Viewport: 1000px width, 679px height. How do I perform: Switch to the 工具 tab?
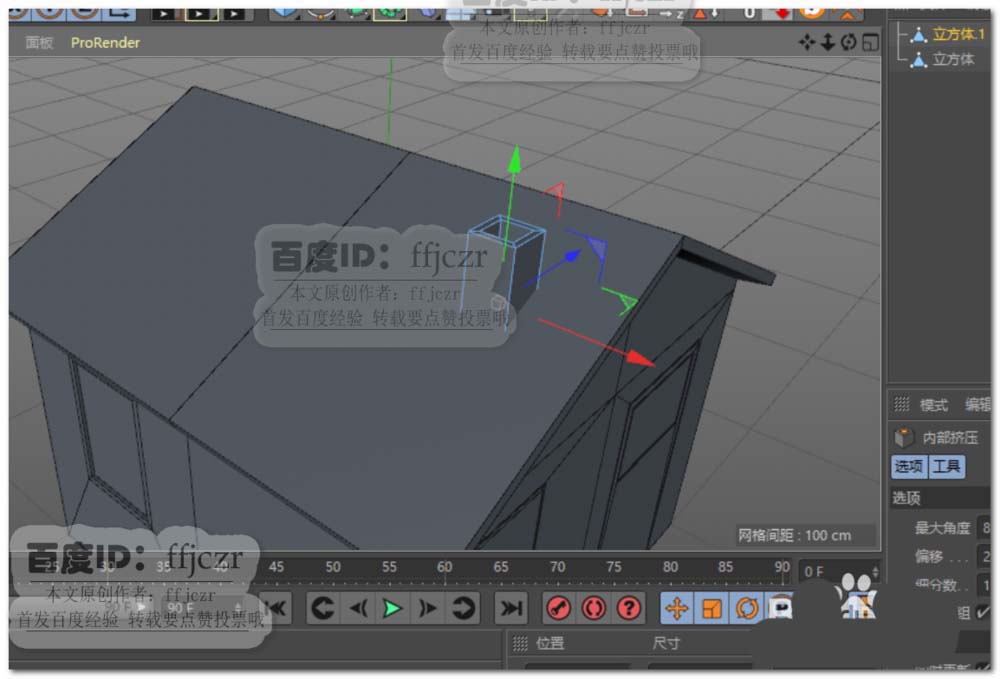pos(946,467)
